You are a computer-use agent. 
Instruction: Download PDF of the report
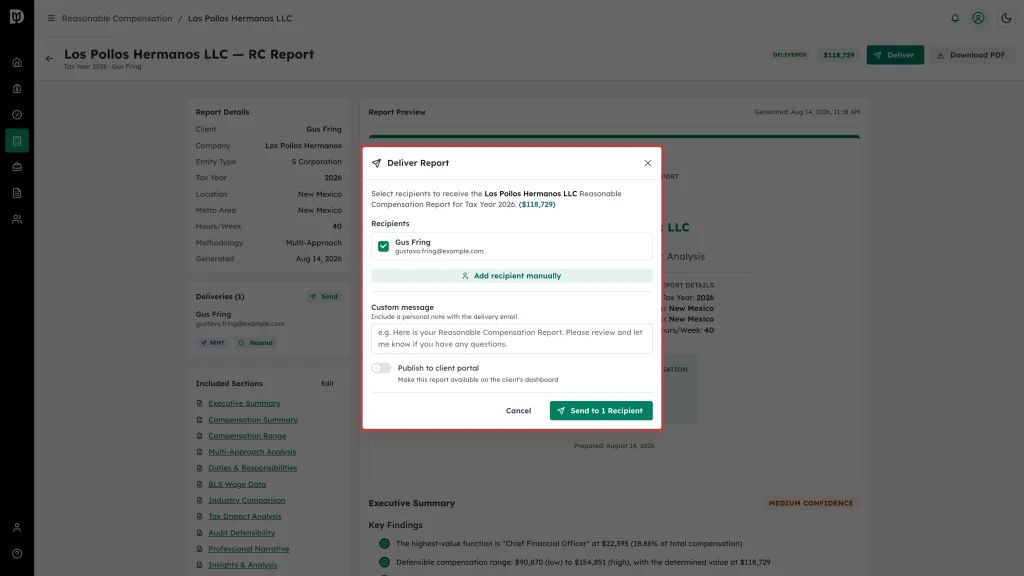[x=971, y=55]
